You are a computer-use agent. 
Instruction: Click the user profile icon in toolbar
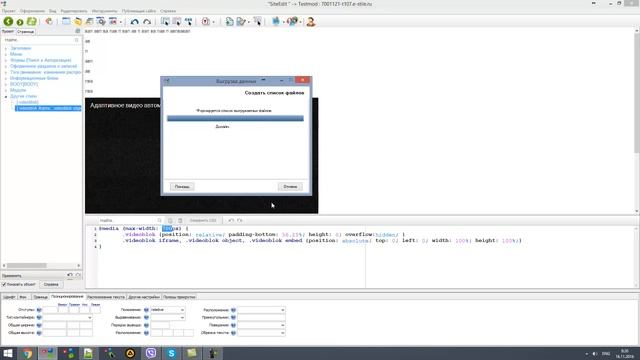point(311,22)
